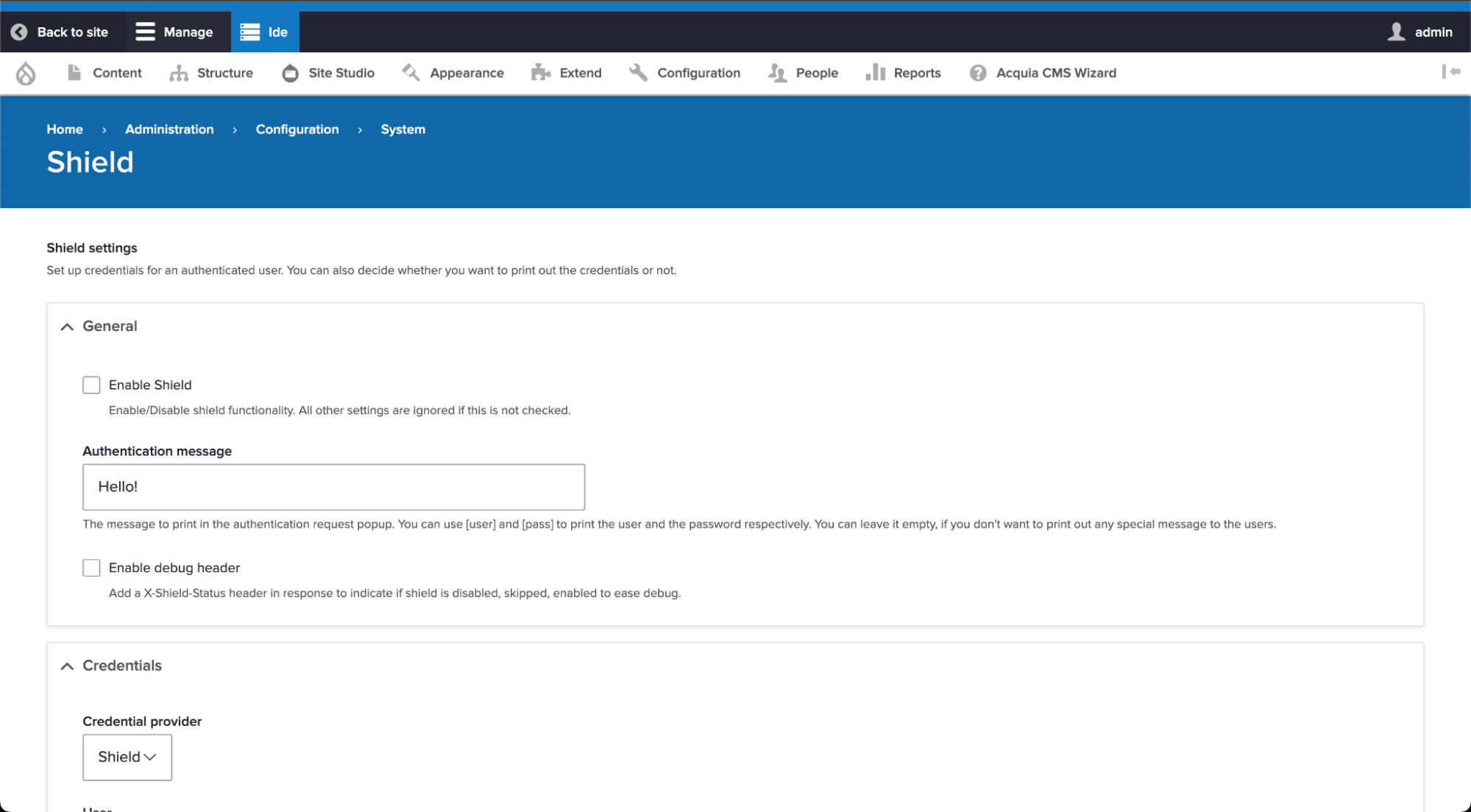Enable the Shield functionality checkbox
The image size is (1471, 812).
[x=91, y=384]
